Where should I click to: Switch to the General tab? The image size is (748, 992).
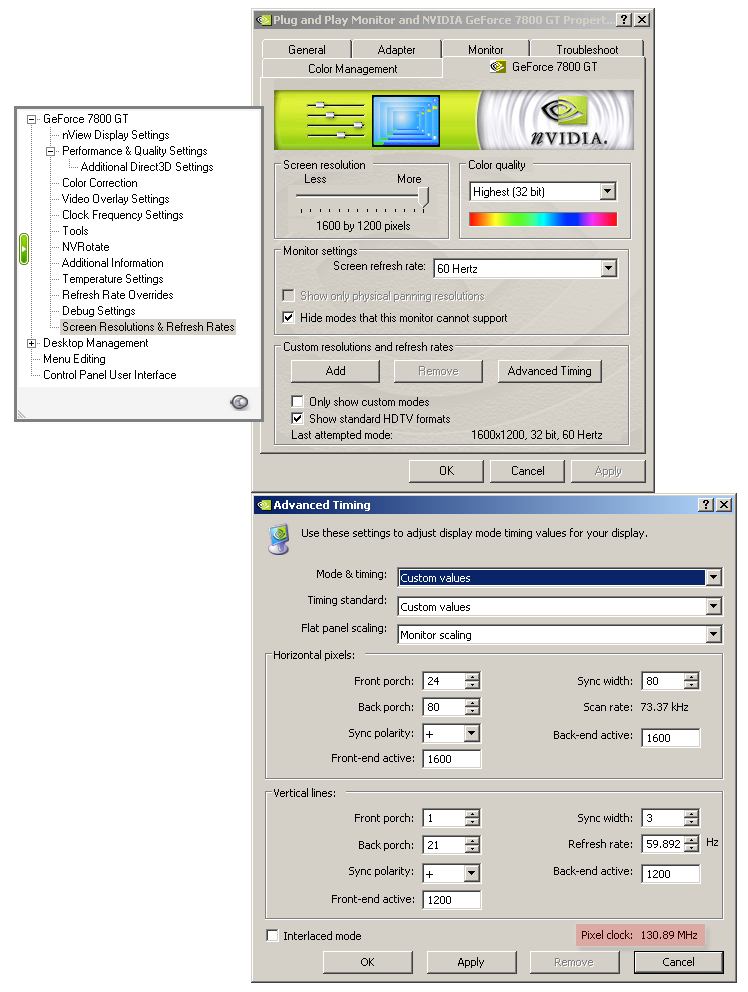coord(306,49)
